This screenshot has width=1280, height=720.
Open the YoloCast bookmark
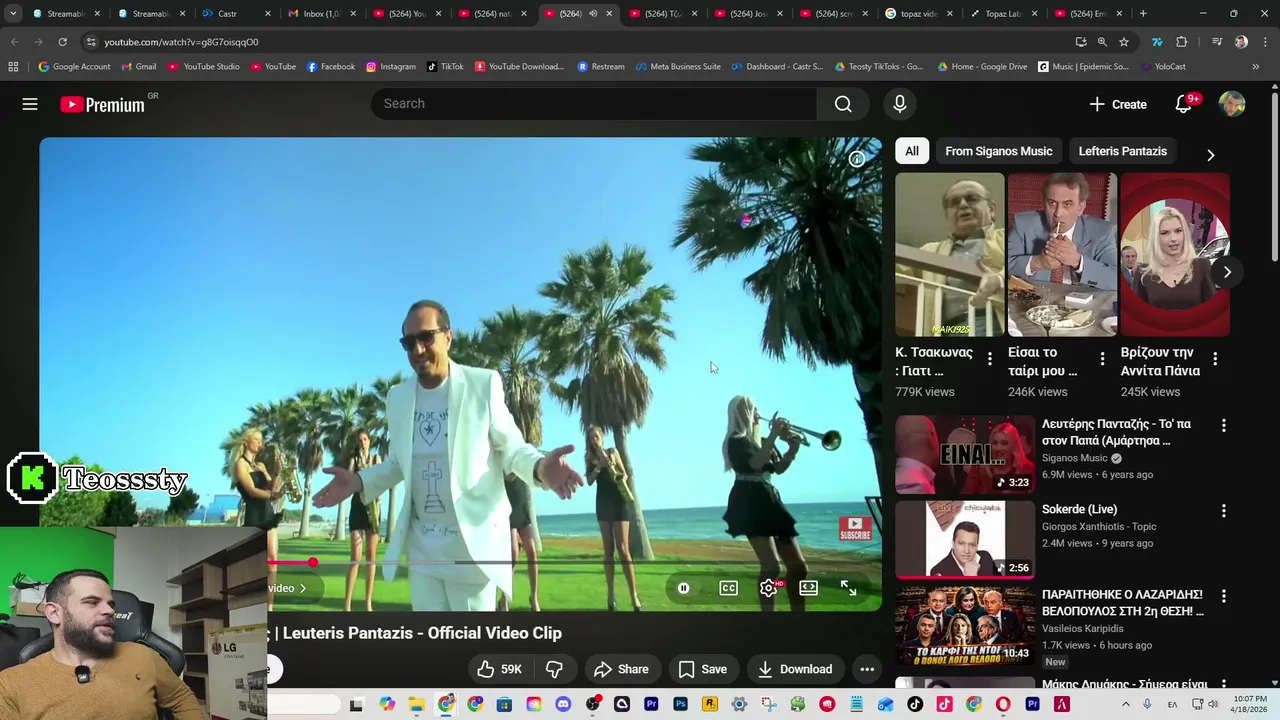pyautogui.click(x=1162, y=67)
